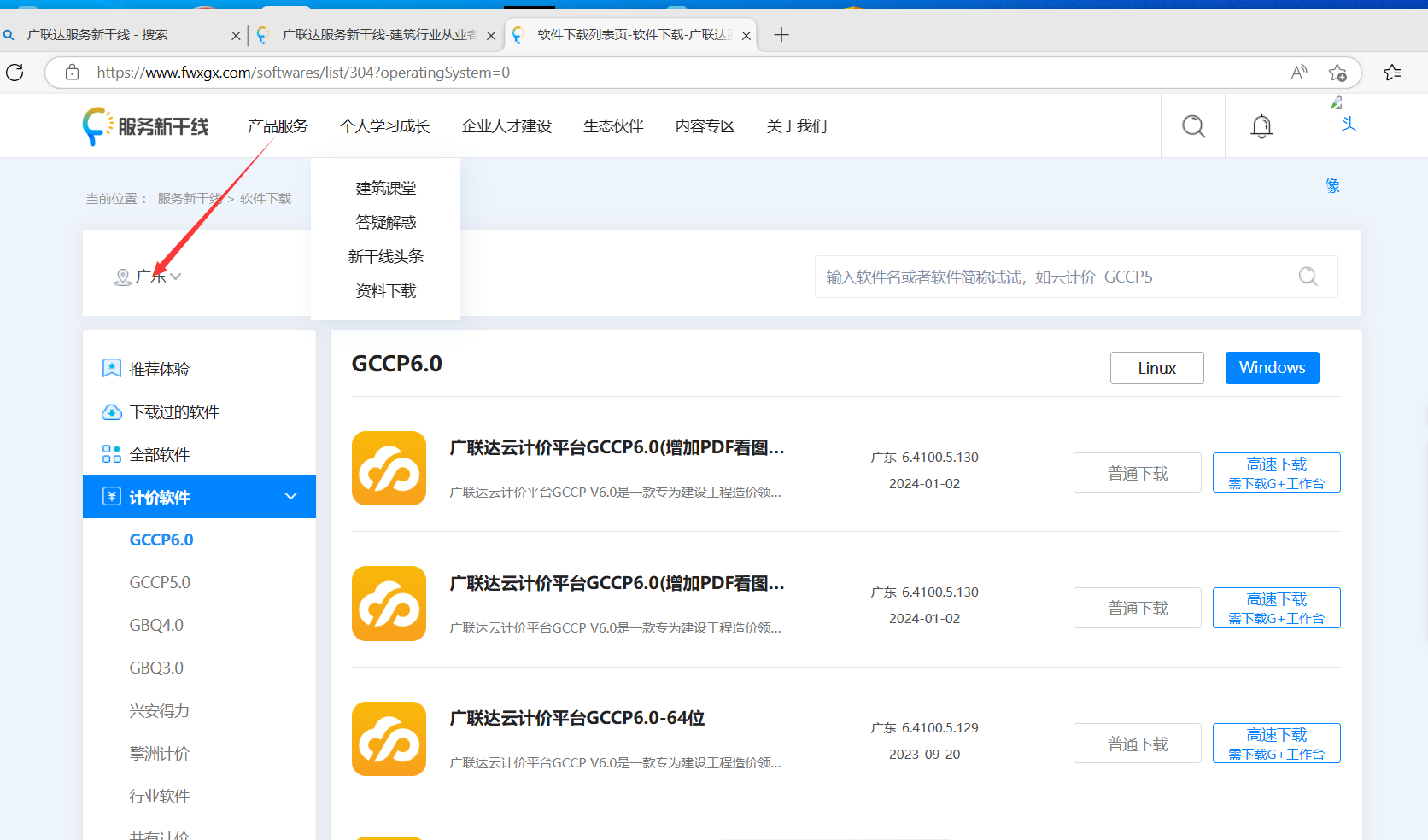Open the 产品服务 menu
This screenshot has width=1428, height=840.
278,126
